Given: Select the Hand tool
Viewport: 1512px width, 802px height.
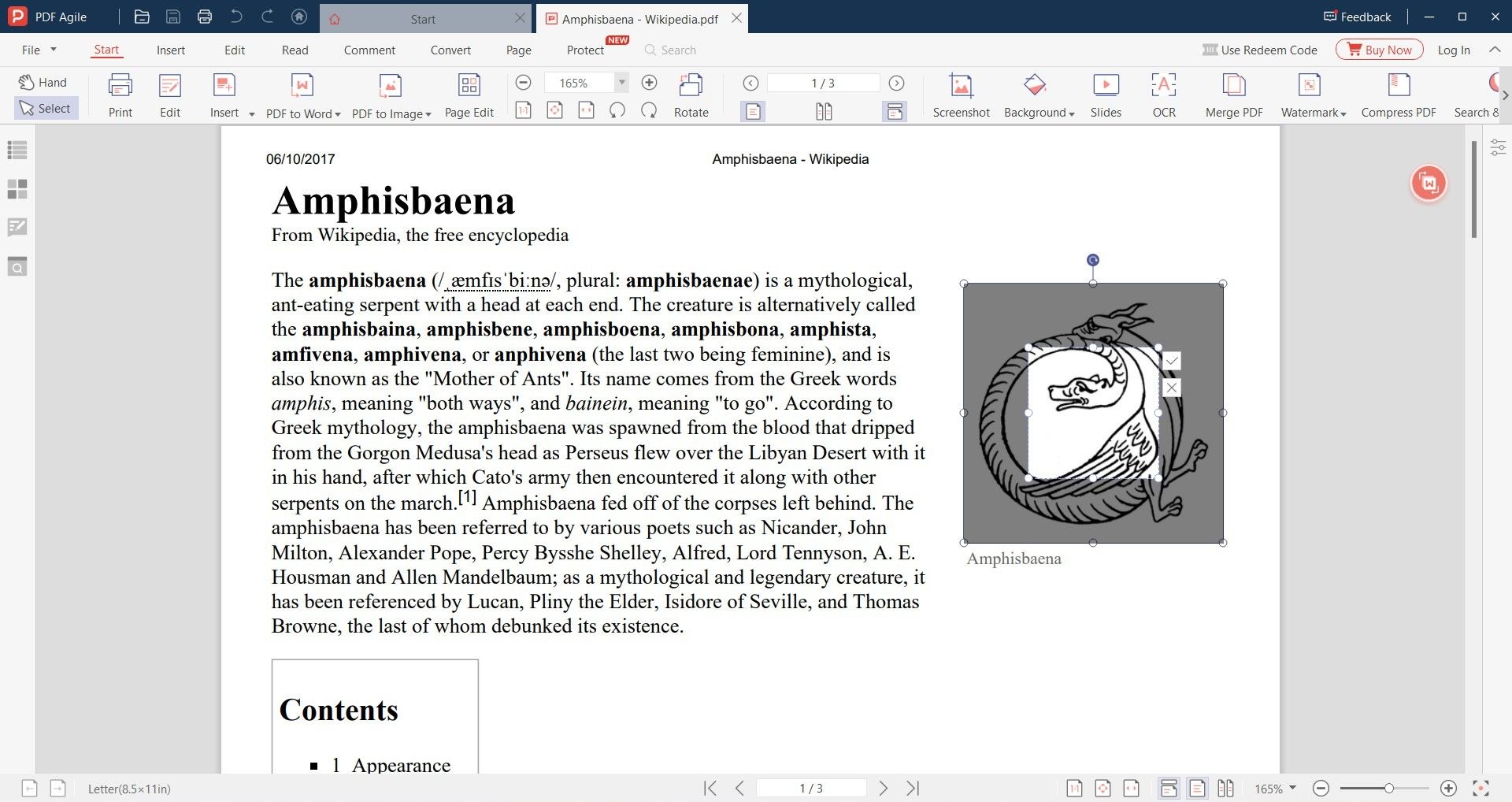Looking at the screenshot, I should tap(44, 82).
